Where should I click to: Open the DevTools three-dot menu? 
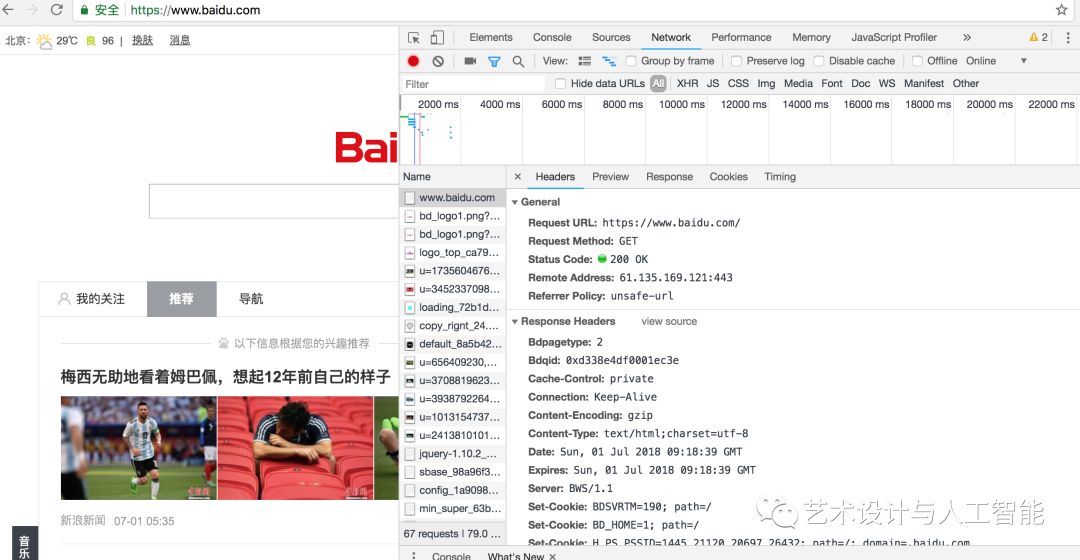click(1068, 38)
